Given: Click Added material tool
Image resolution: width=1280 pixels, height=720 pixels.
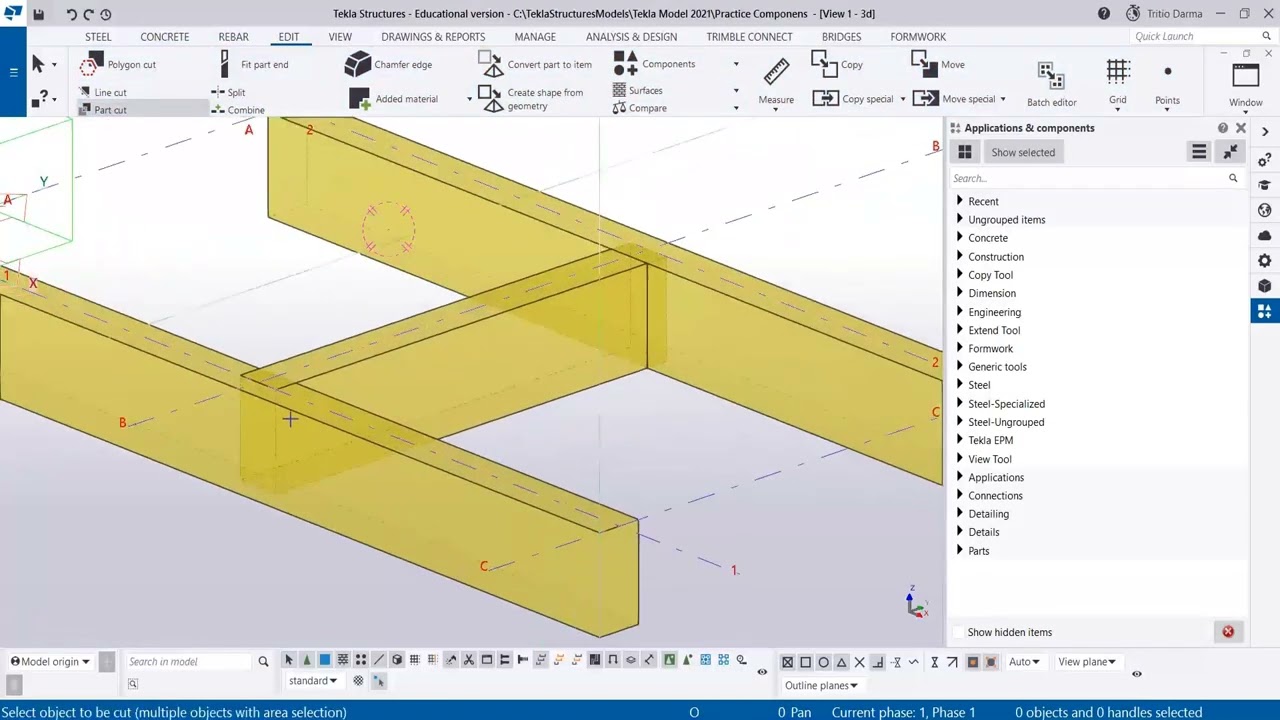Looking at the screenshot, I should pyautogui.click(x=393, y=99).
